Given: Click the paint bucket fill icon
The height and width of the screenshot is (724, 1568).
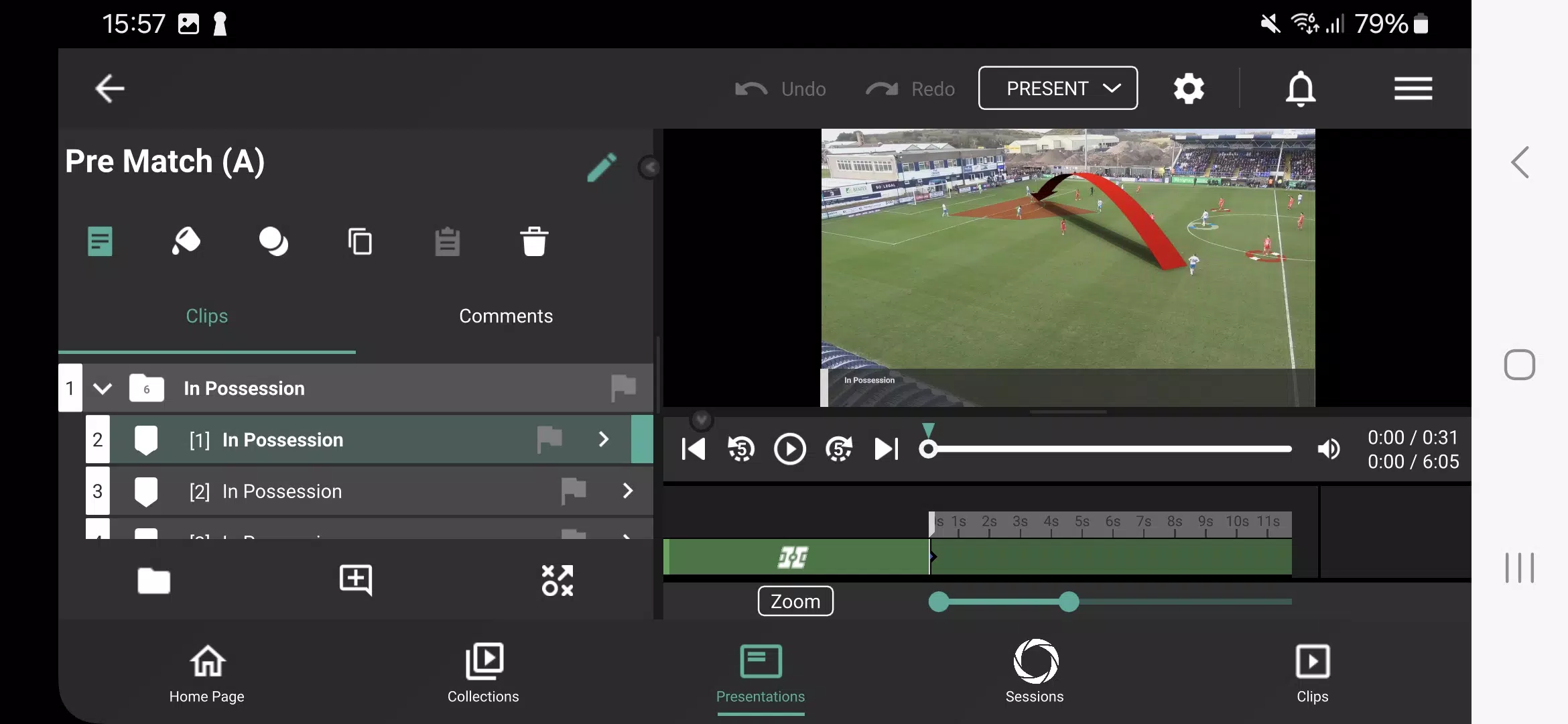Looking at the screenshot, I should (x=186, y=241).
